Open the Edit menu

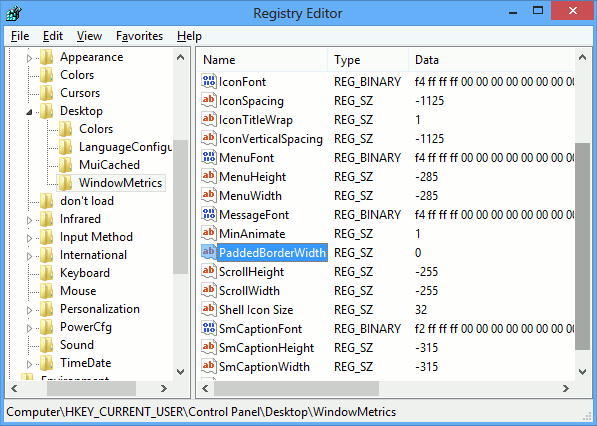53,36
